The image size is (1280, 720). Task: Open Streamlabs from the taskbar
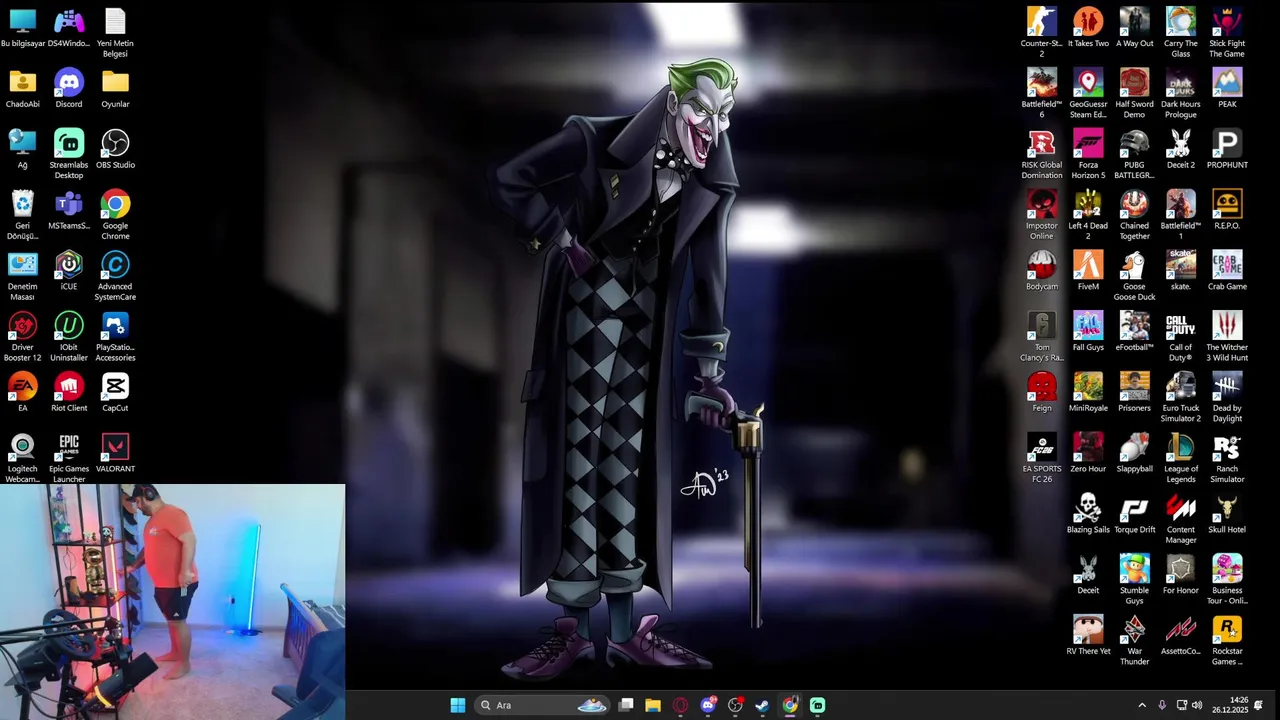817,705
